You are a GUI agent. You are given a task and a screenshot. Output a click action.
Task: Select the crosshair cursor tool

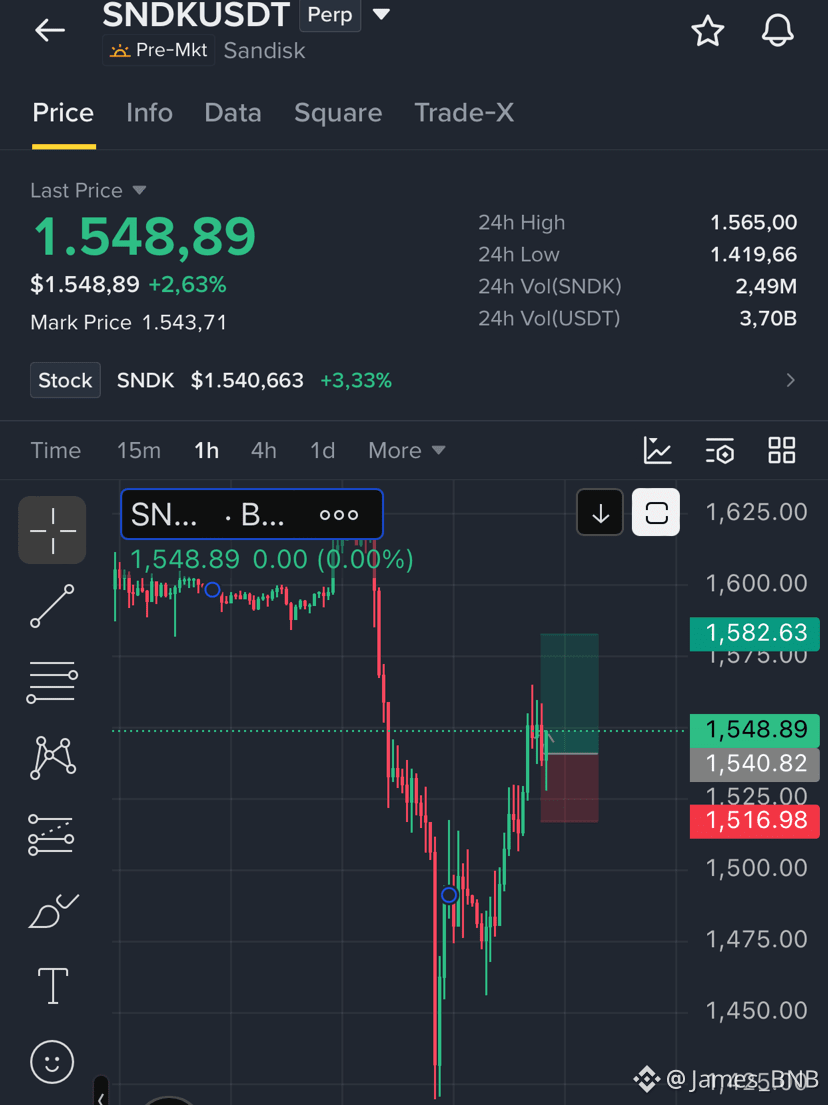point(52,530)
